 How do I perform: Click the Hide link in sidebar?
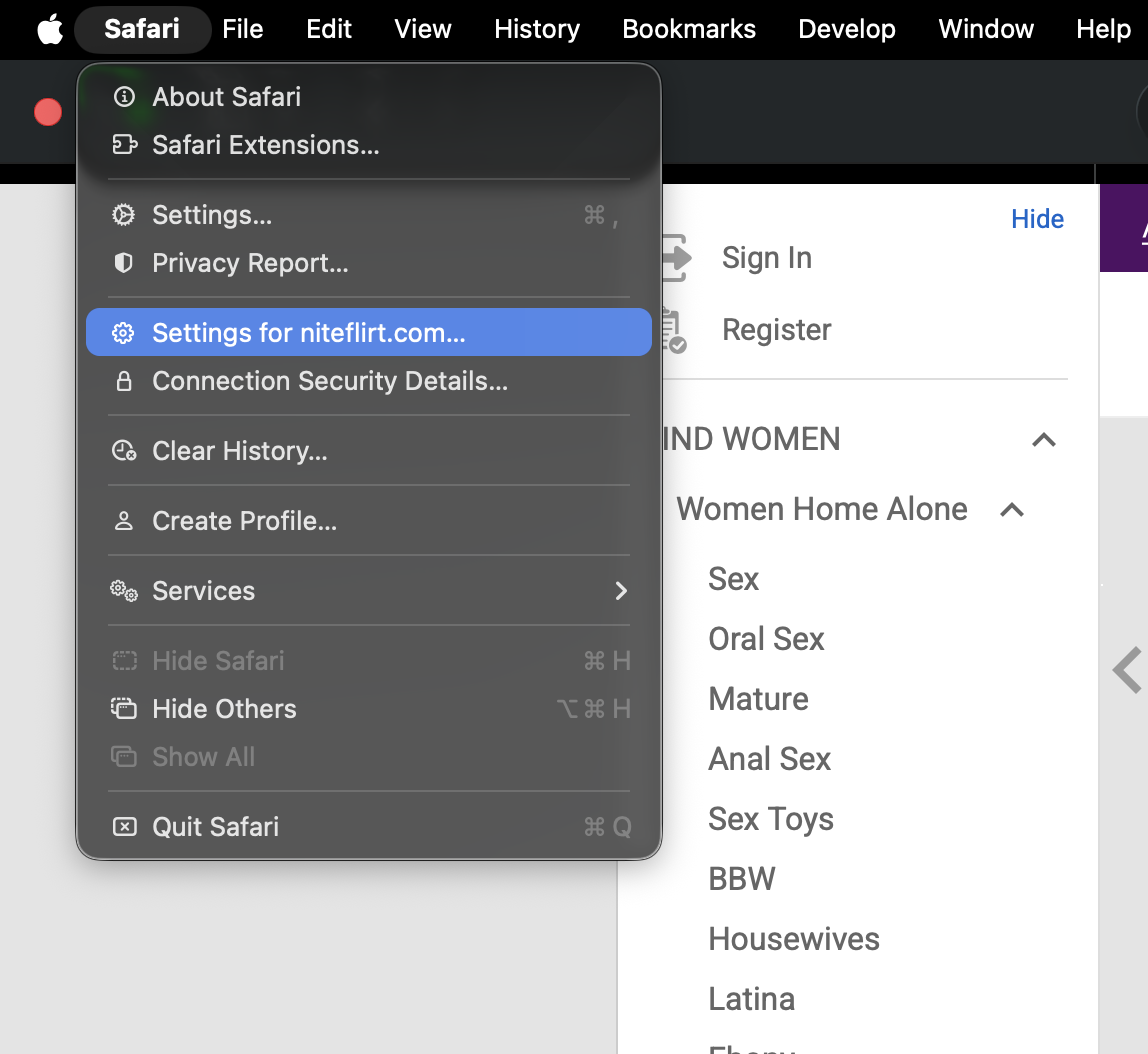pyautogui.click(x=1037, y=219)
